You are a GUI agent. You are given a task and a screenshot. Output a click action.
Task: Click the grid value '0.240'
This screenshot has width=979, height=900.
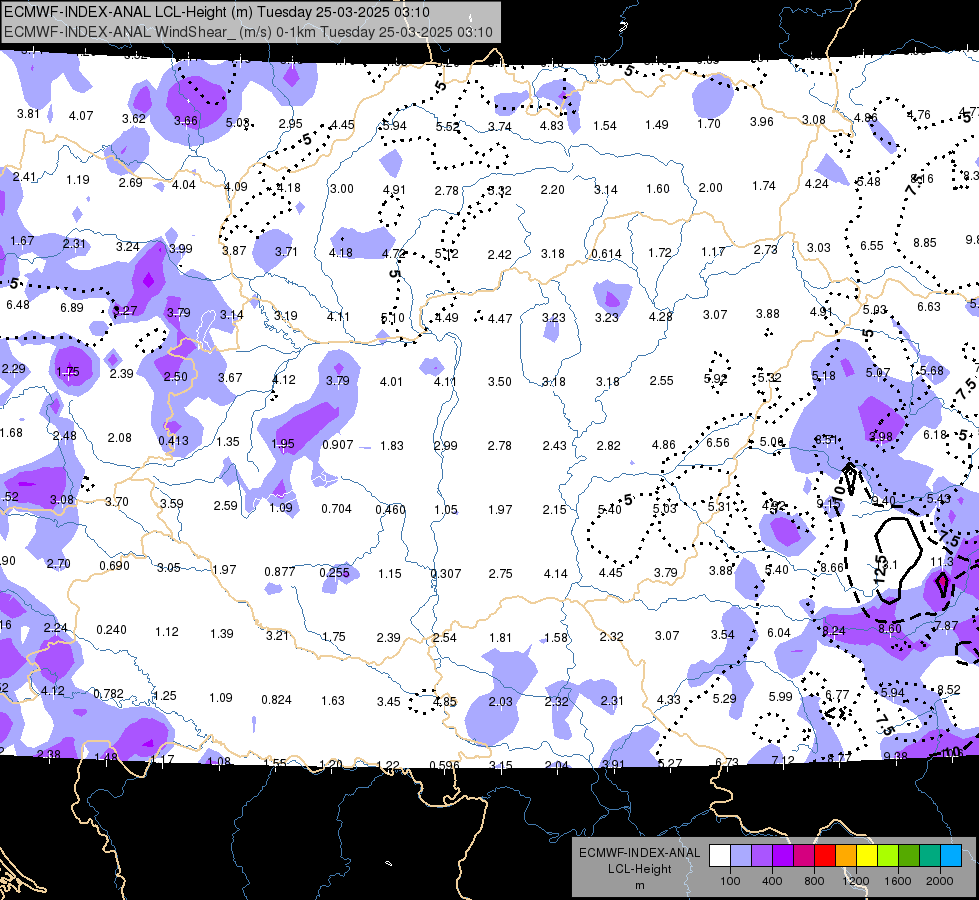[111, 630]
